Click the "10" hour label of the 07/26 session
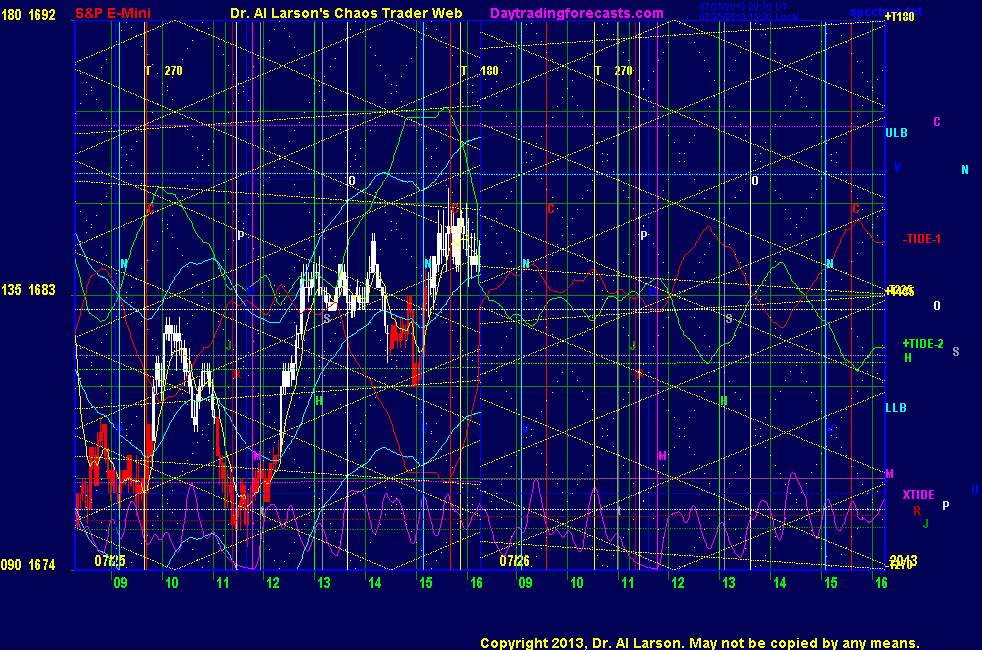Image resolution: width=982 pixels, height=650 pixels. click(577, 583)
